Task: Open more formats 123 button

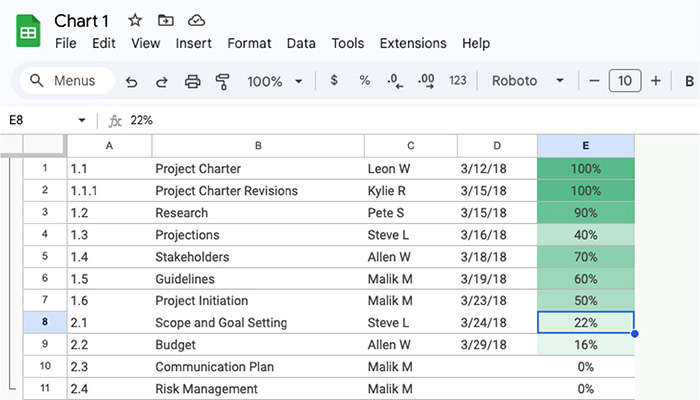Action: click(x=458, y=80)
